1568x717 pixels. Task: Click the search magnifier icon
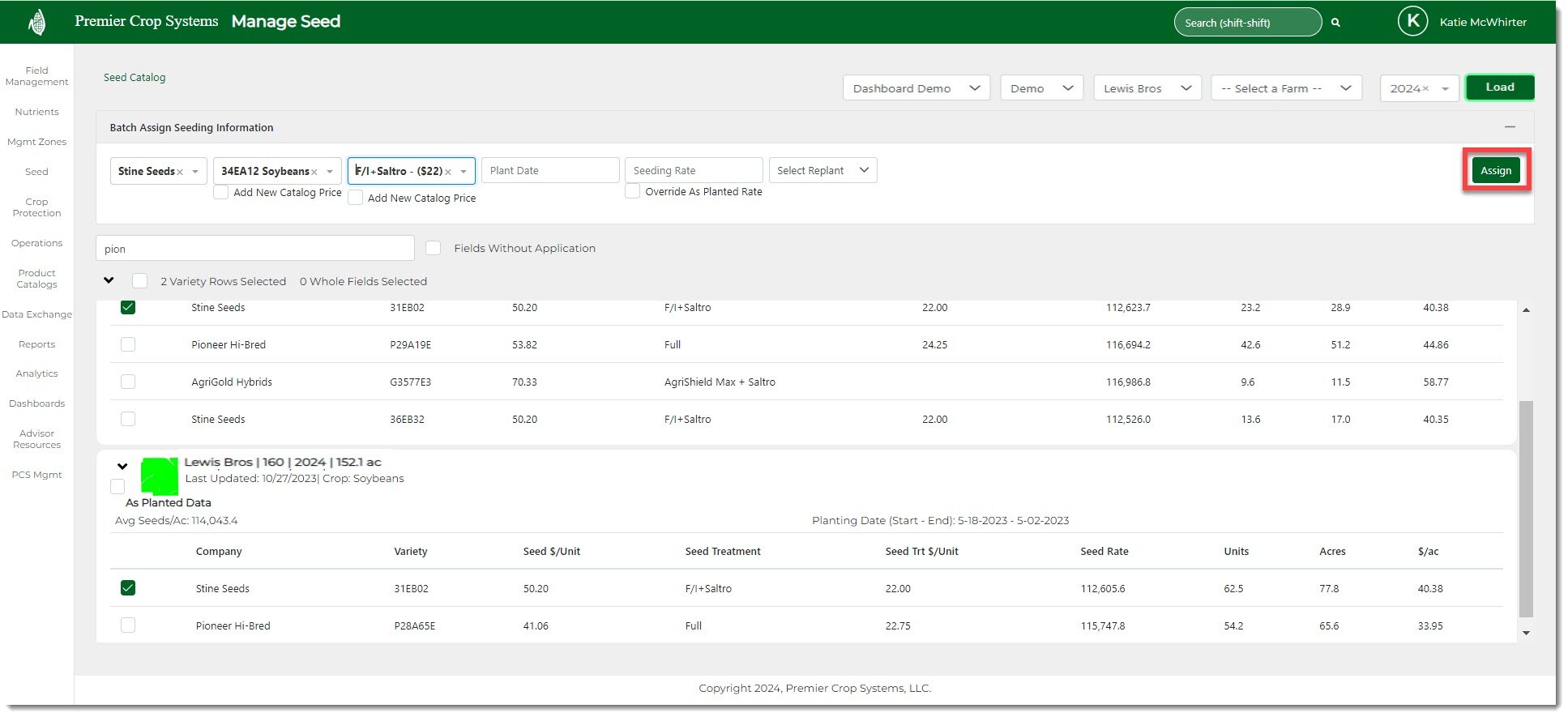(1335, 23)
